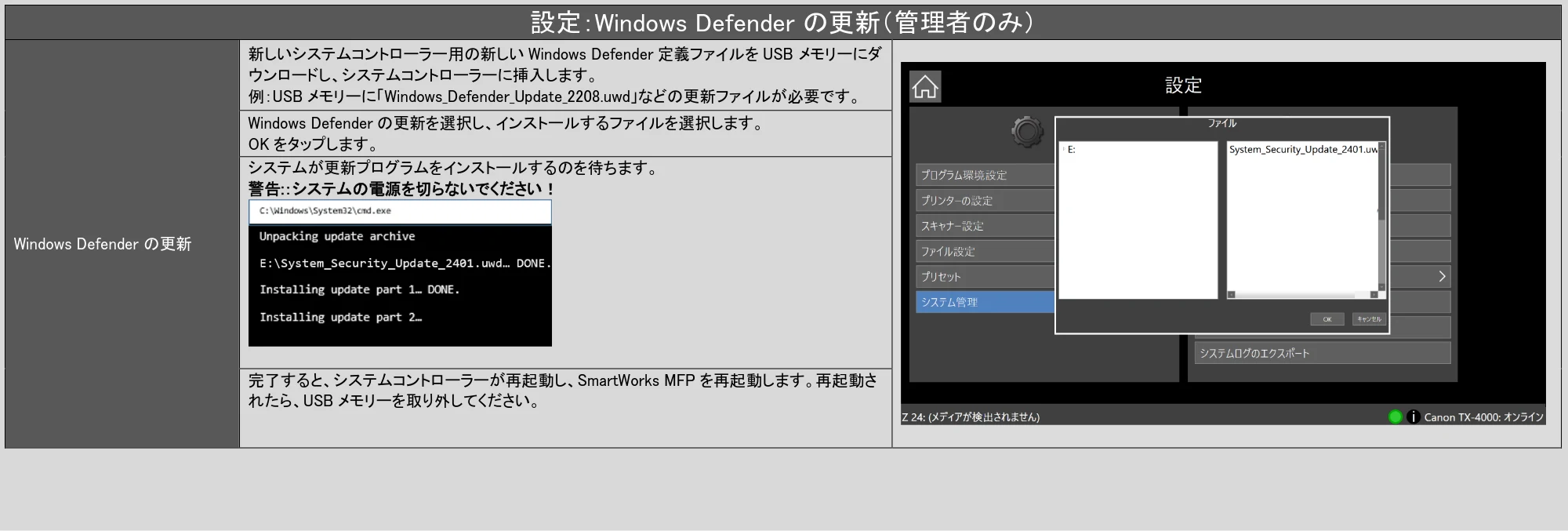Cancel the file dialog with キャンセル

(x=1369, y=319)
